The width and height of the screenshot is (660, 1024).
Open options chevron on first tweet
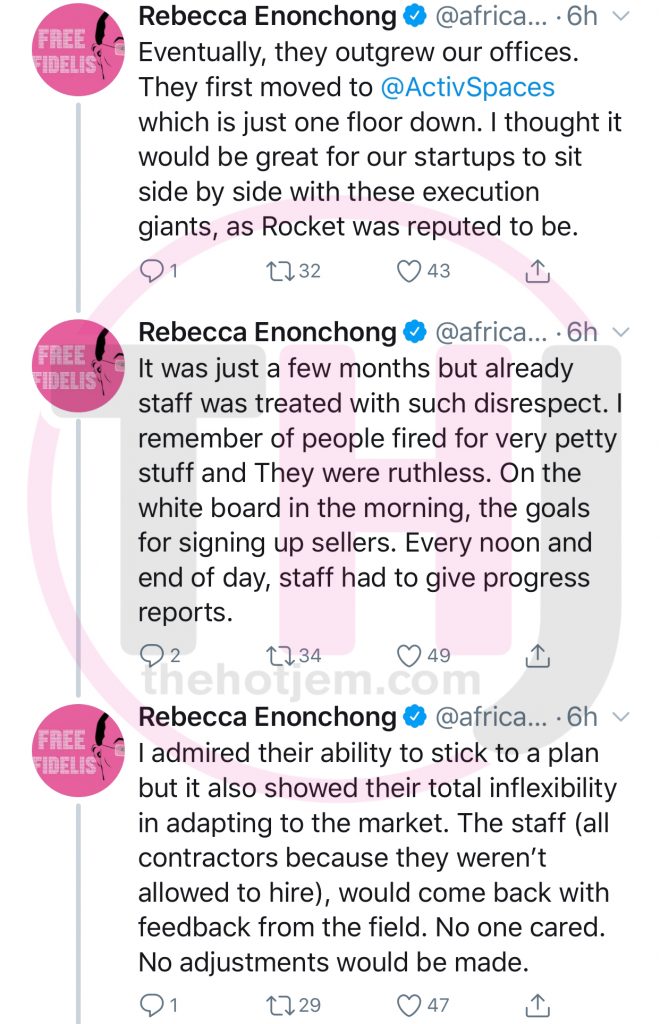[x=621, y=17]
